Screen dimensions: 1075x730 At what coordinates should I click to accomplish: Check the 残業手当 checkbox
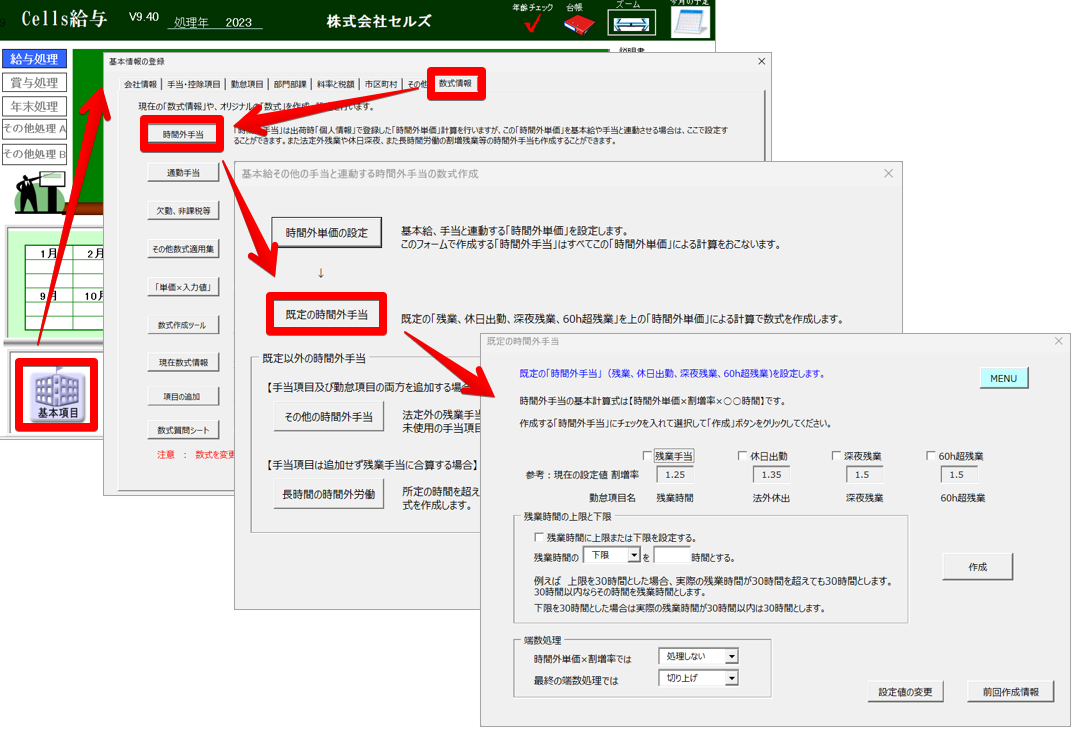click(x=647, y=456)
